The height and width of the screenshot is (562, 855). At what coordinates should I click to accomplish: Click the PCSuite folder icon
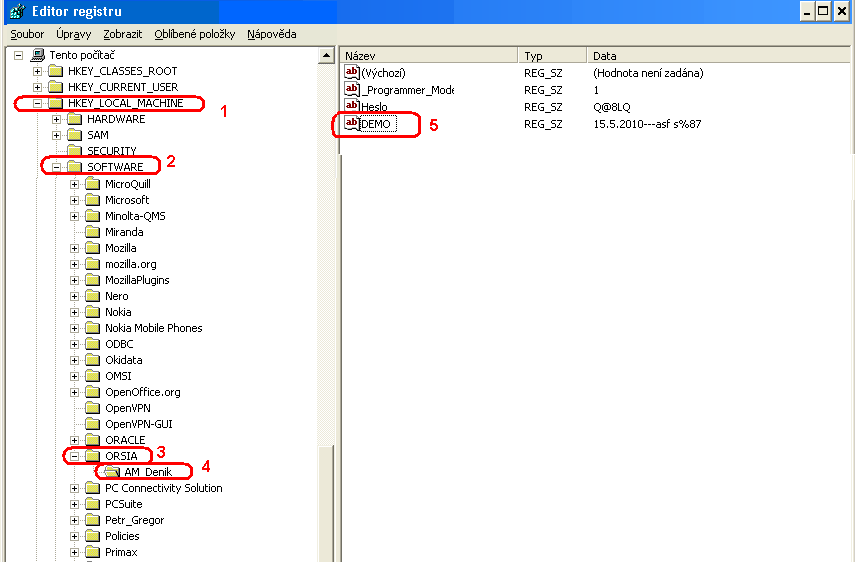(93, 504)
